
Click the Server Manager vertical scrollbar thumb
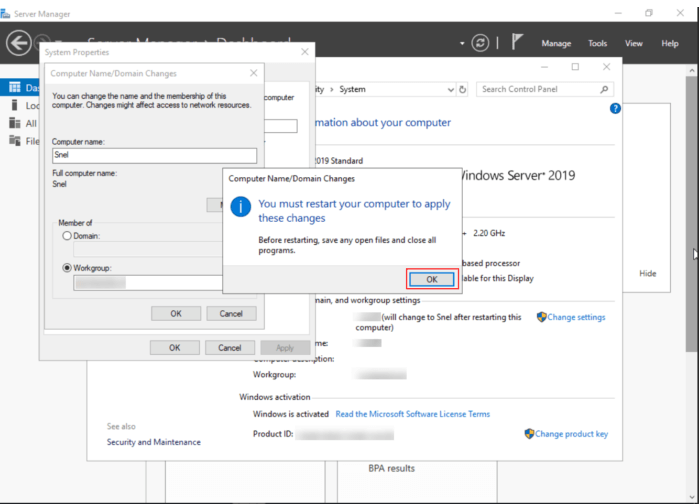[x=692, y=214]
